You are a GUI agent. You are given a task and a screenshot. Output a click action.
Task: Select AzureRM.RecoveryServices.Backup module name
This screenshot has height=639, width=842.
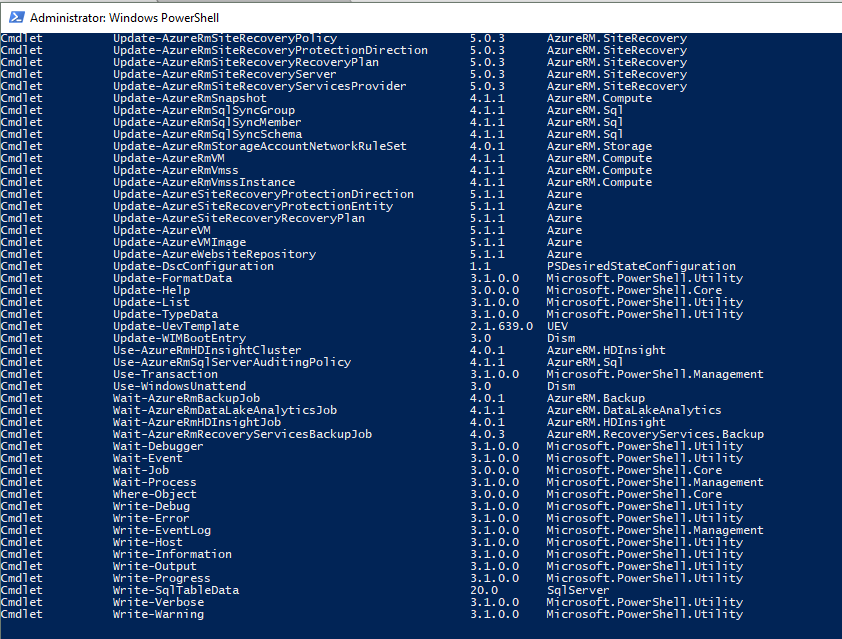(655, 434)
